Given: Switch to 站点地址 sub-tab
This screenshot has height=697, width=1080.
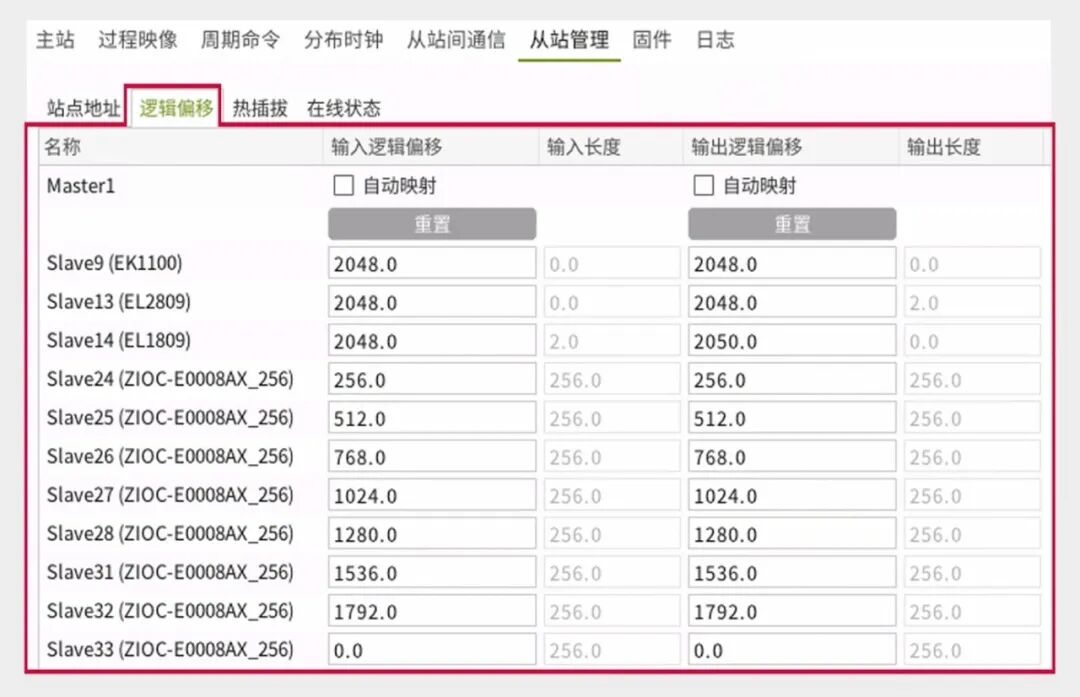Looking at the screenshot, I should tap(83, 108).
